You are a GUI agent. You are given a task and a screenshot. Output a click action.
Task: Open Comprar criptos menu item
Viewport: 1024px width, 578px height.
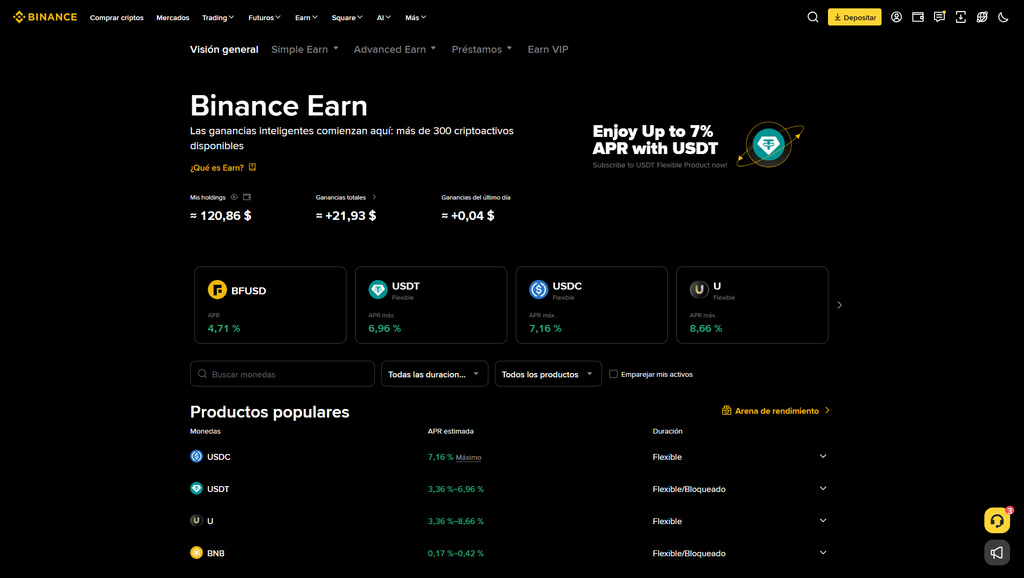click(x=116, y=18)
